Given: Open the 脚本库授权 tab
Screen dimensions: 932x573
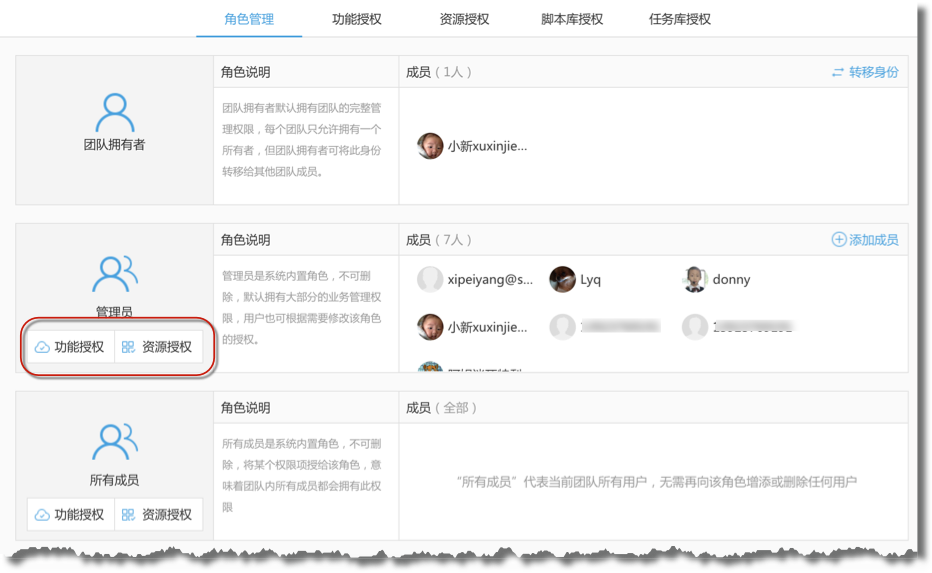Looking at the screenshot, I should click(x=572, y=19).
